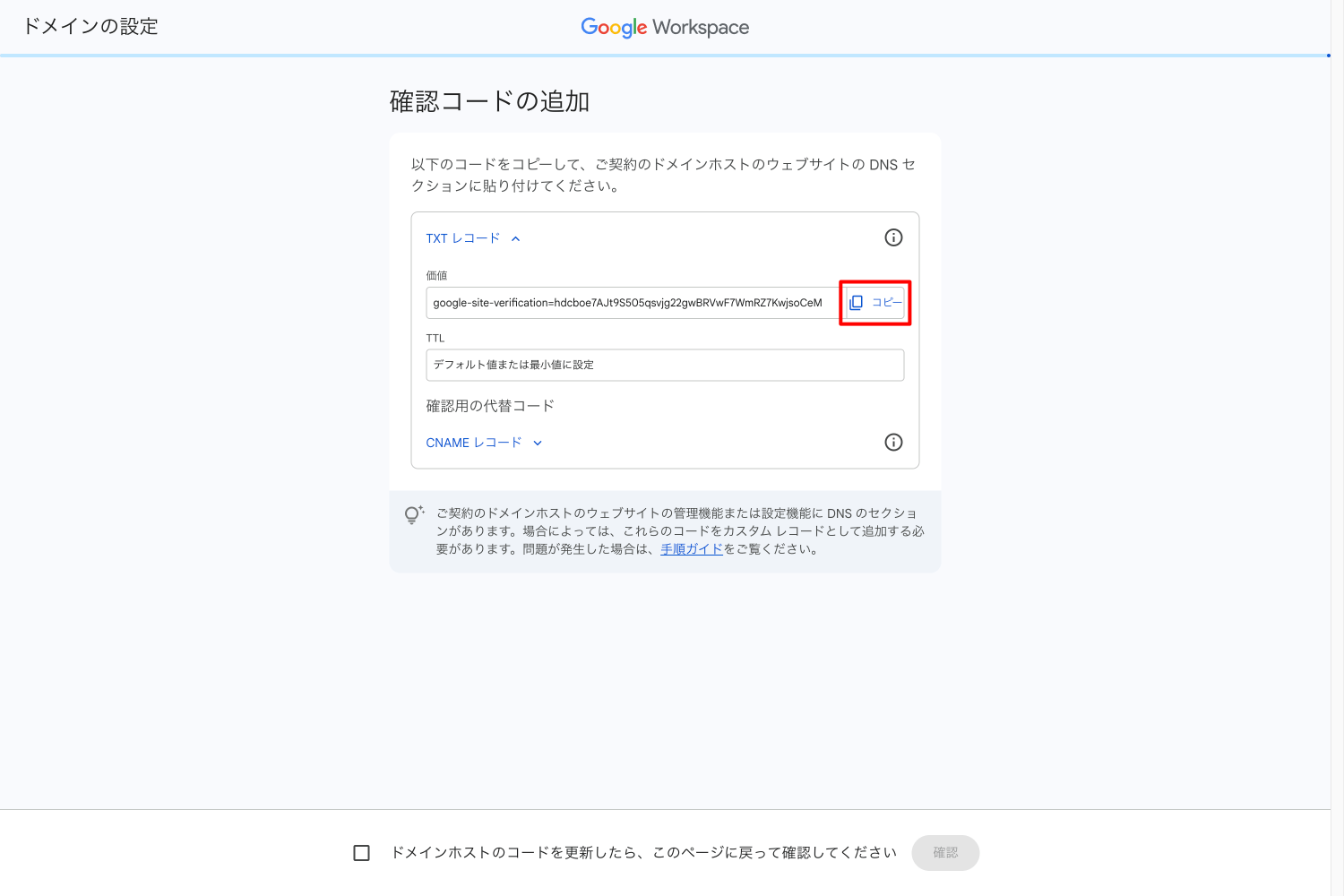Viewport: 1344px width, 896px height.
Task: Click the blue progress bar under header
Action: pyautogui.click(x=663, y=56)
